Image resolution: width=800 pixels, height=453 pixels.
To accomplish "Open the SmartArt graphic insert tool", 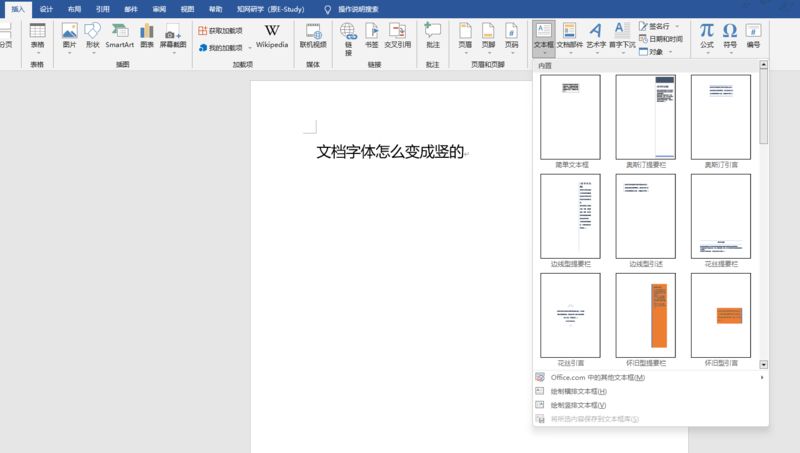I will pyautogui.click(x=120, y=36).
